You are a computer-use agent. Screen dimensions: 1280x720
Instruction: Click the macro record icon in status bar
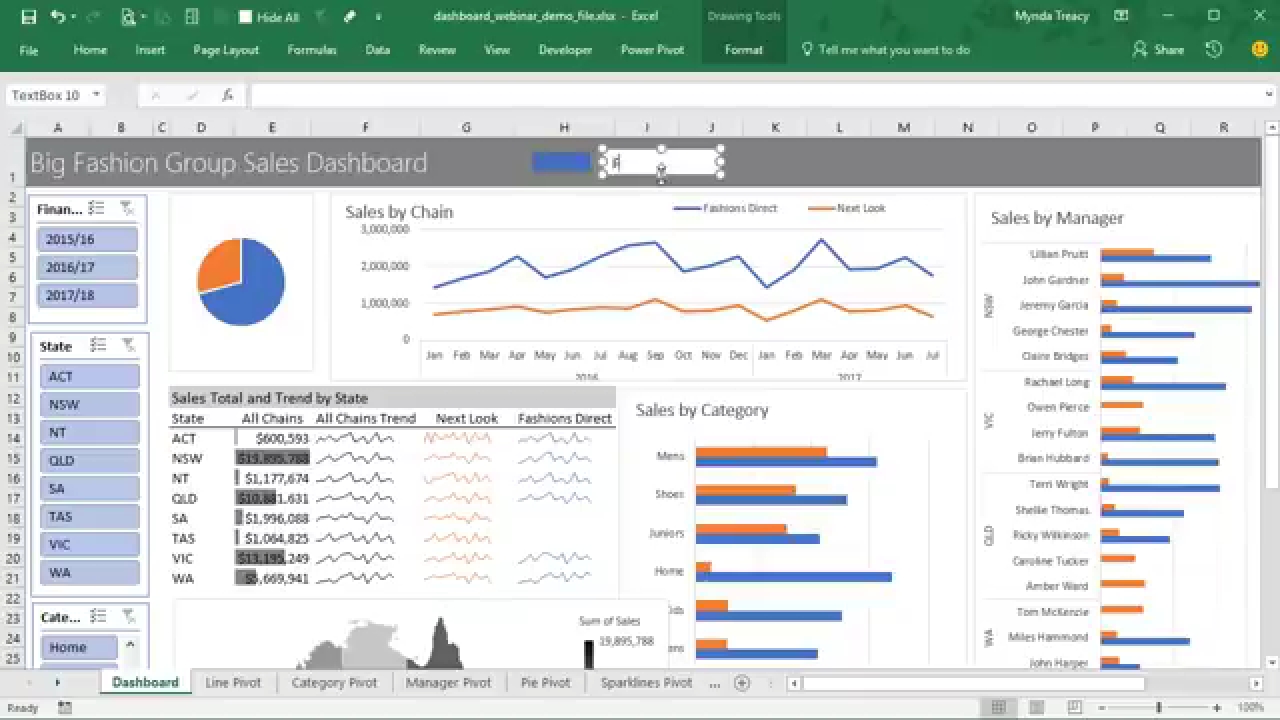65,707
